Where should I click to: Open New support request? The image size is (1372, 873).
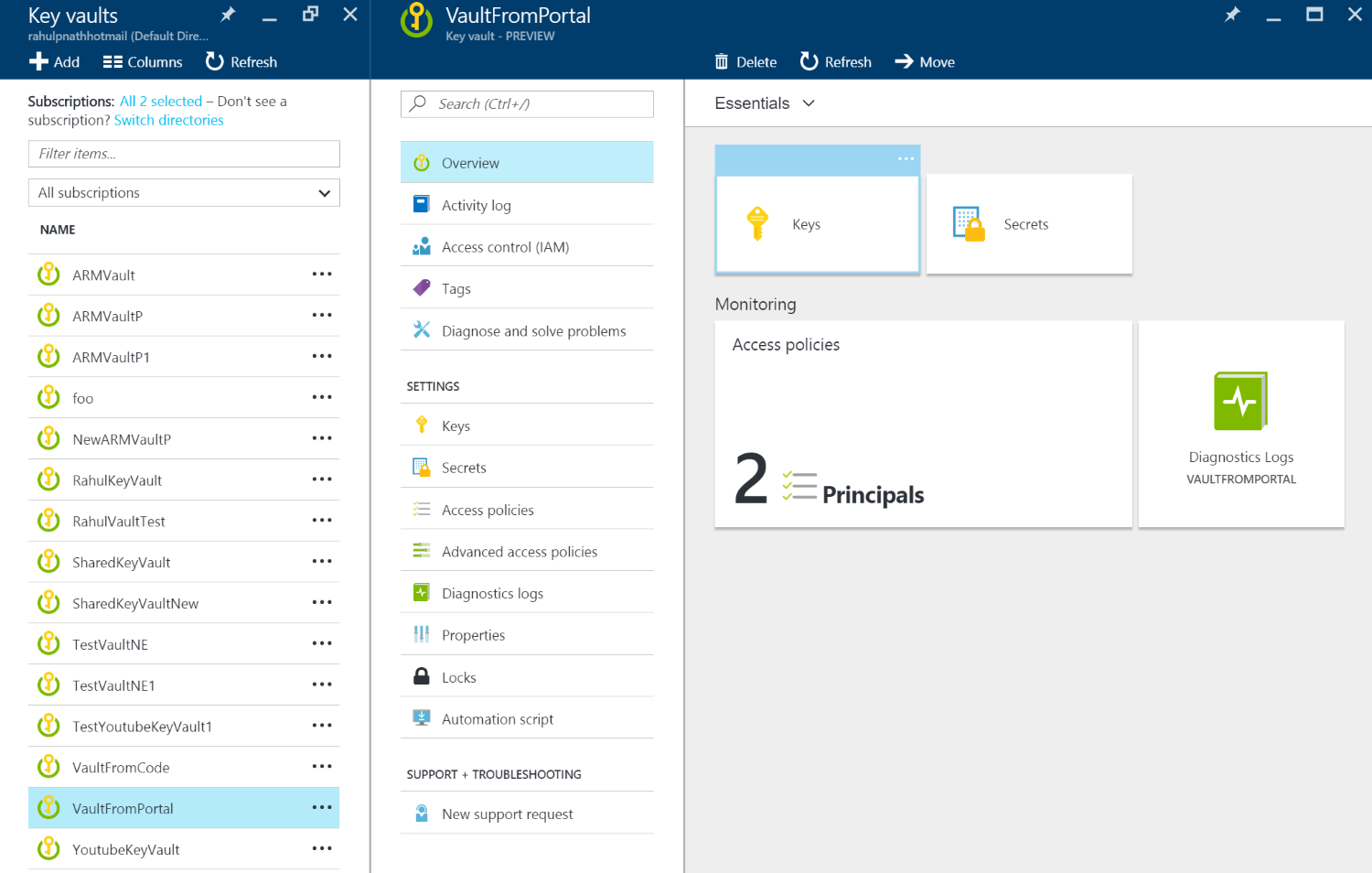click(527, 814)
